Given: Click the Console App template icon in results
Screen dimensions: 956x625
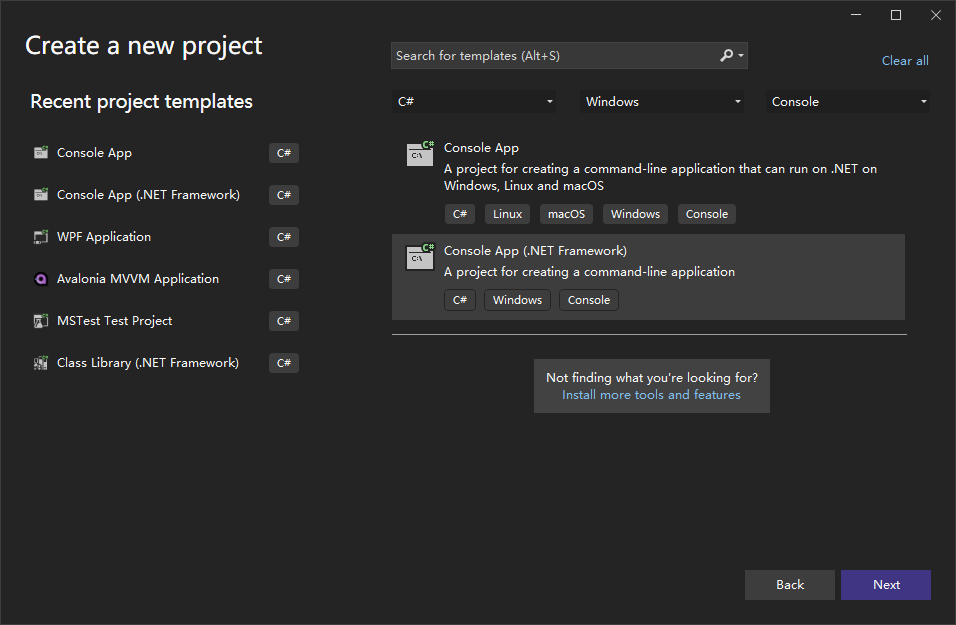Looking at the screenshot, I should click(420, 153).
